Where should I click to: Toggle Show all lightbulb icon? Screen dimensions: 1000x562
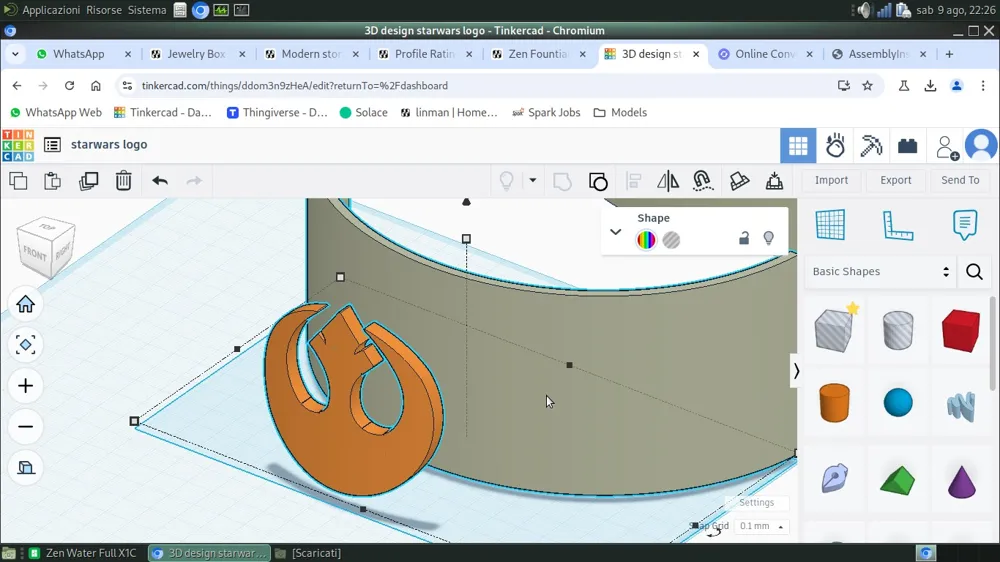click(506, 181)
